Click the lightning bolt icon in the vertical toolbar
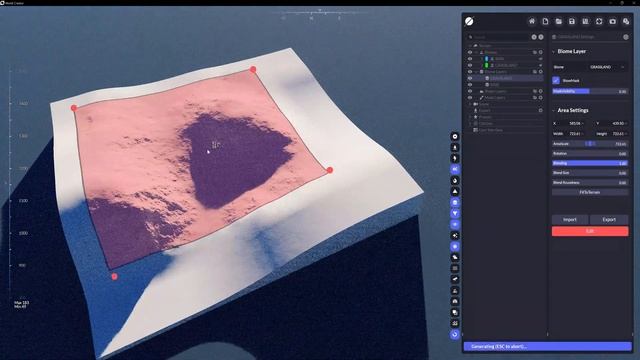 pyautogui.click(x=455, y=158)
